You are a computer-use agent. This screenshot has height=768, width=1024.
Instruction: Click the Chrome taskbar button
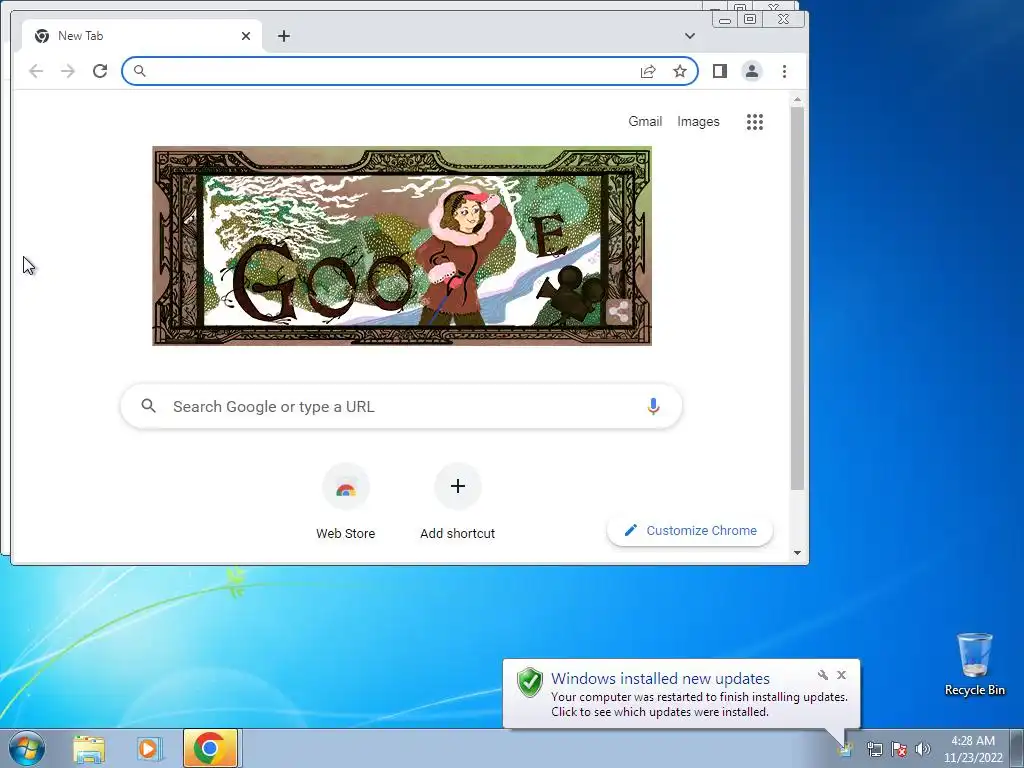(x=210, y=748)
